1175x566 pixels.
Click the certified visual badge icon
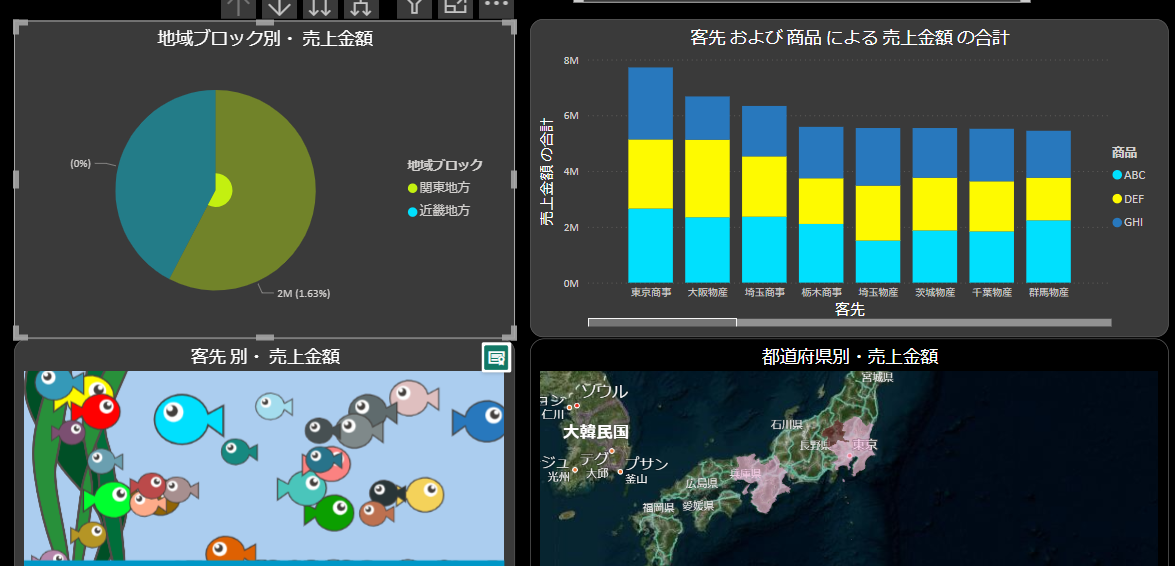pos(496,357)
